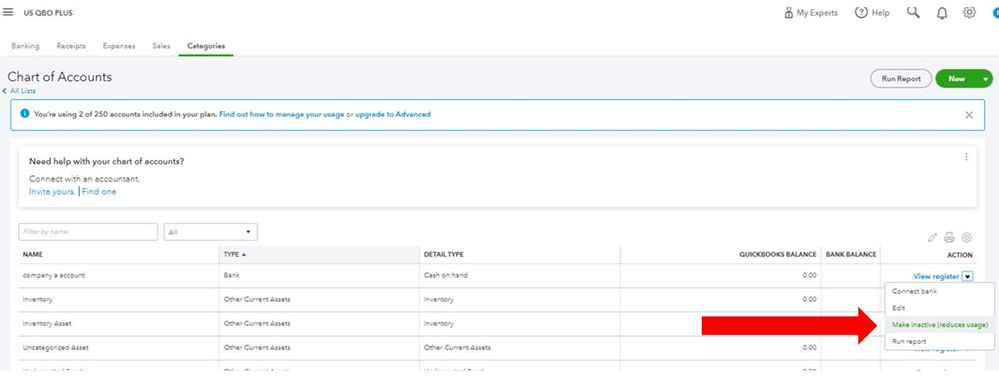Click the 'Bank' type cell
The image size is (999, 377).
click(x=232, y=276)
